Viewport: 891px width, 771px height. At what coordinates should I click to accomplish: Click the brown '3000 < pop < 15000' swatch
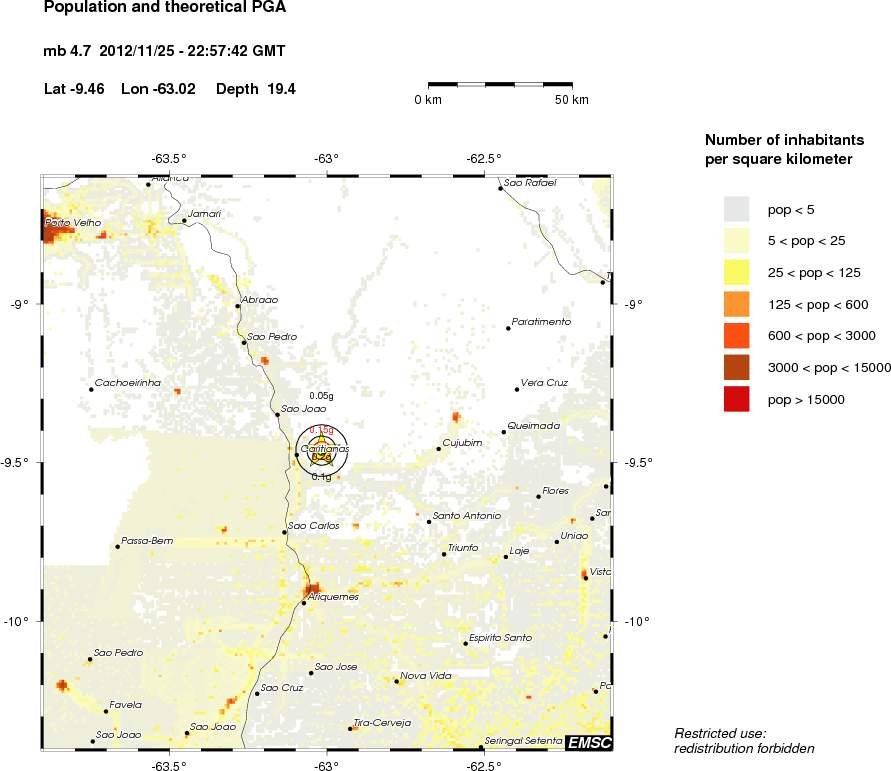click(x=736, y=368)
